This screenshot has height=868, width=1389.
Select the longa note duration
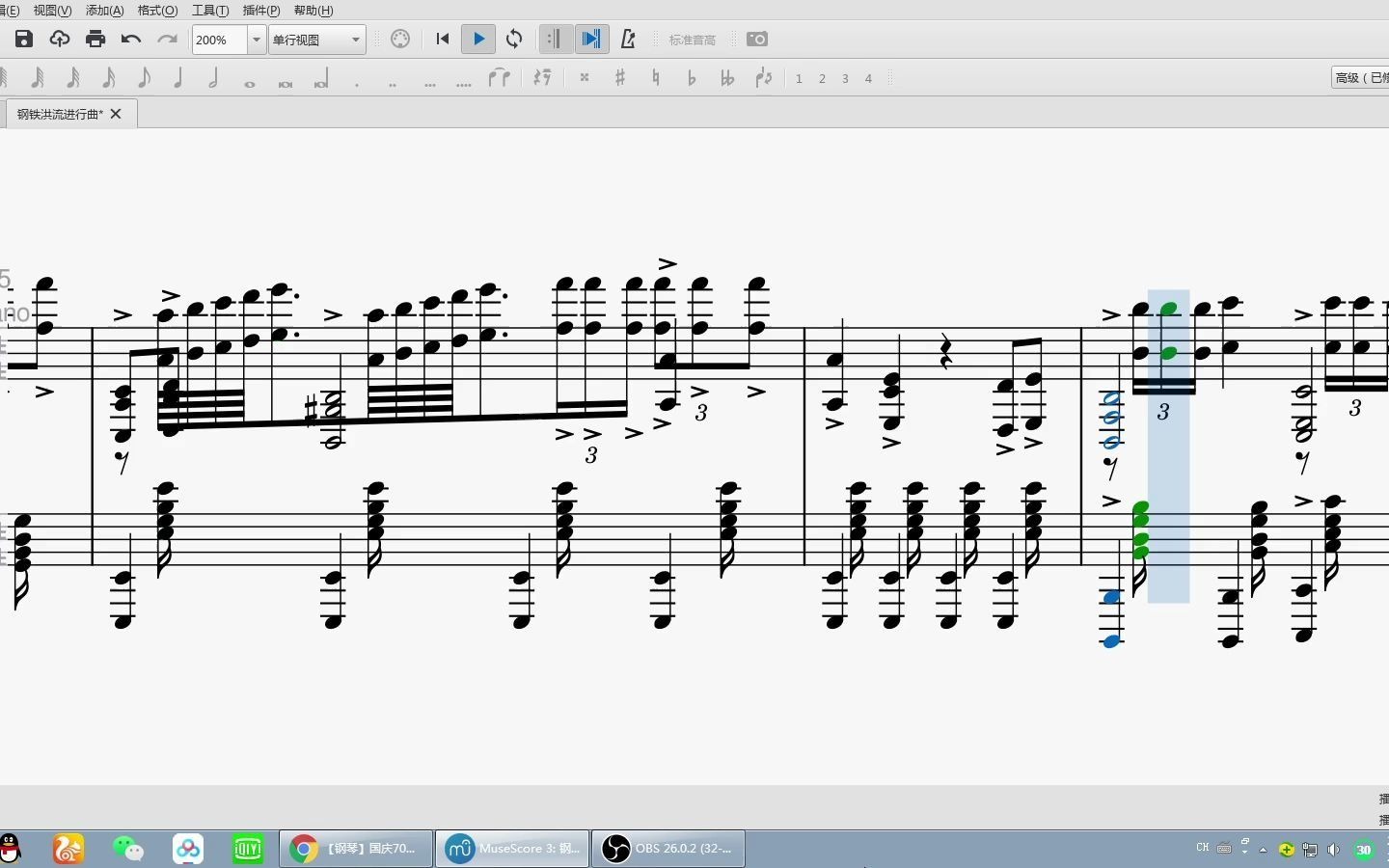click(x=321, y=80)
